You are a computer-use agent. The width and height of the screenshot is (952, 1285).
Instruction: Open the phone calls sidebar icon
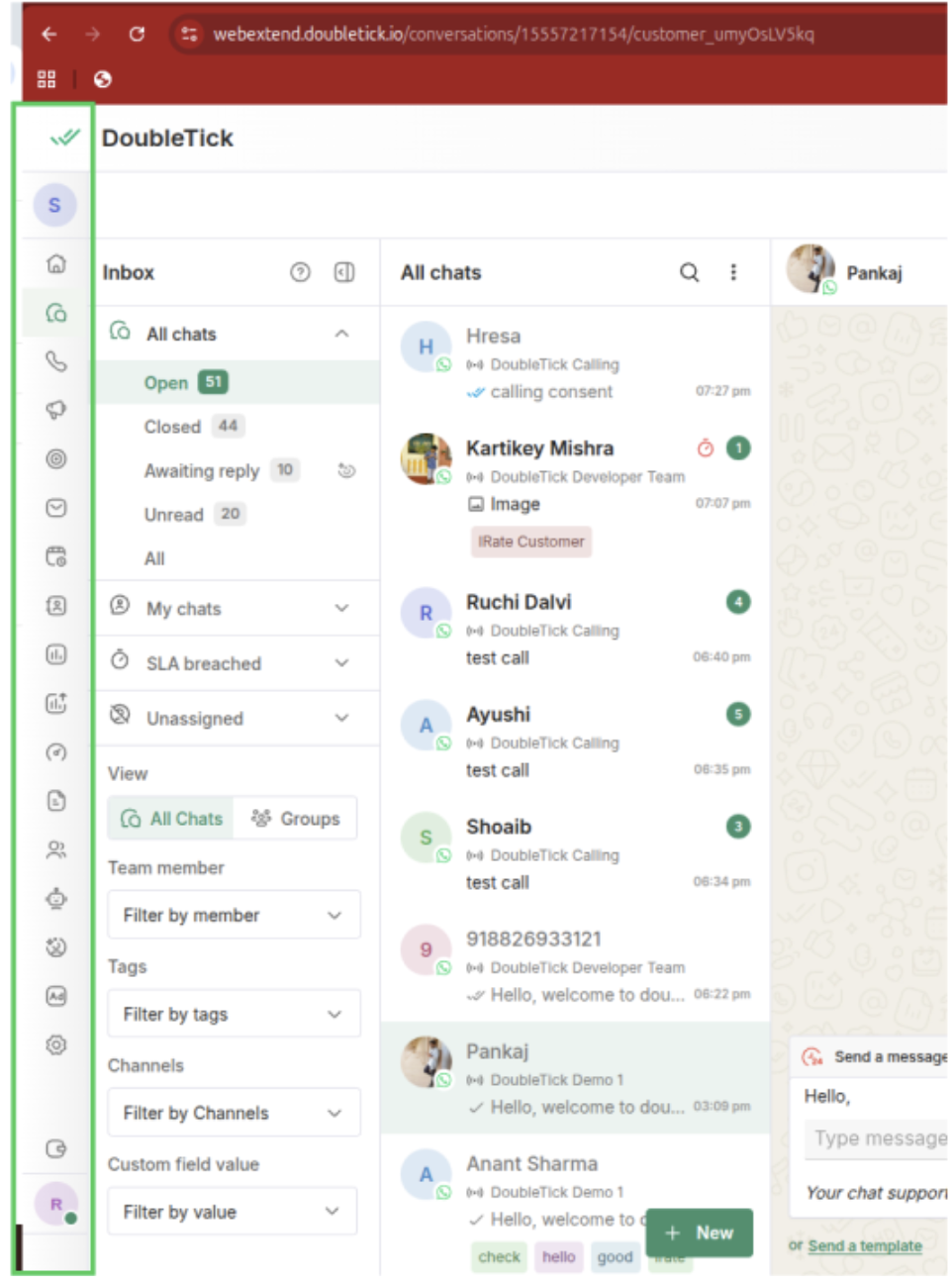click(56, 361)
